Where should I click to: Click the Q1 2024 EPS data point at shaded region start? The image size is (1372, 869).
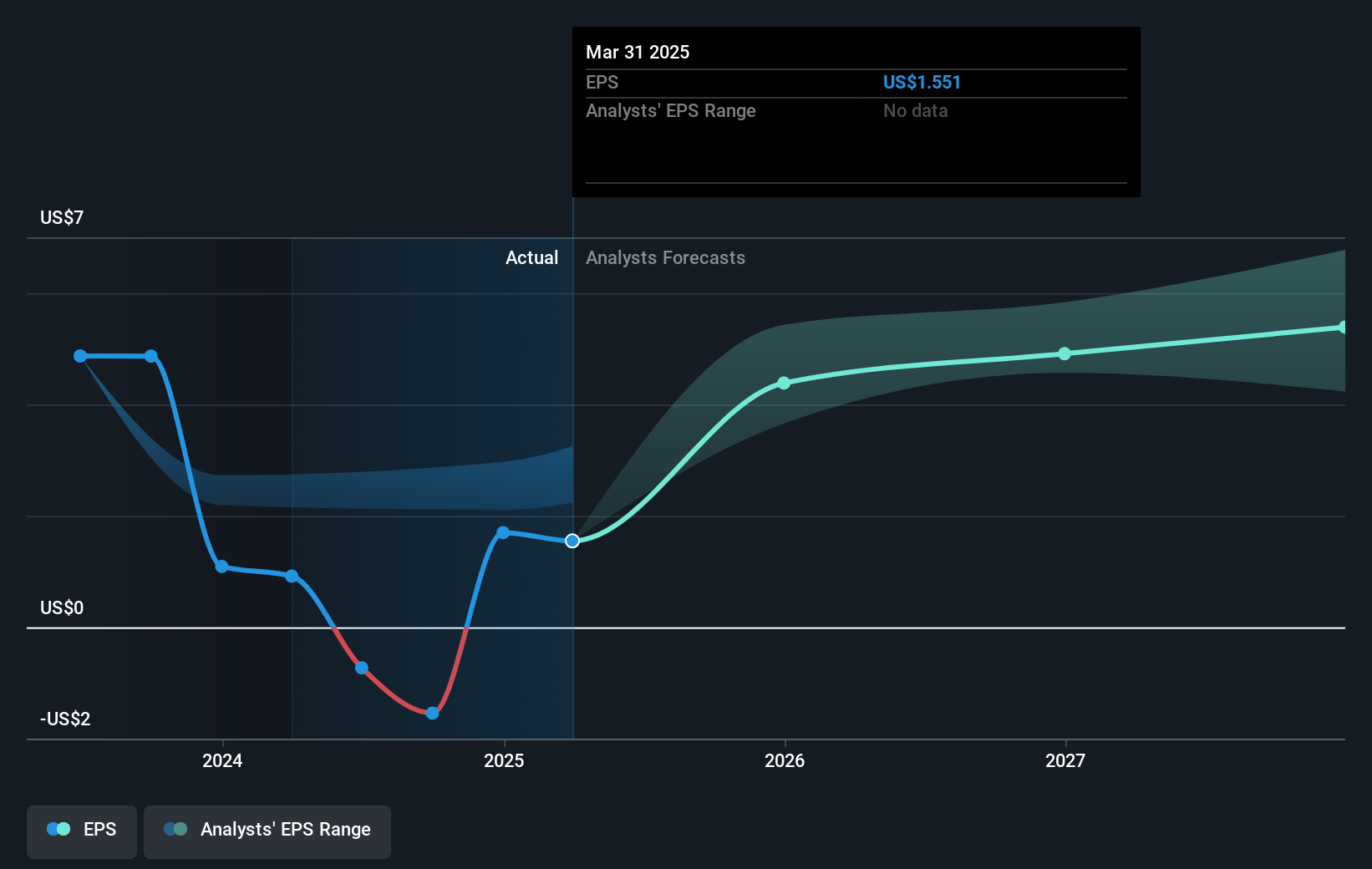coord(292,576)
